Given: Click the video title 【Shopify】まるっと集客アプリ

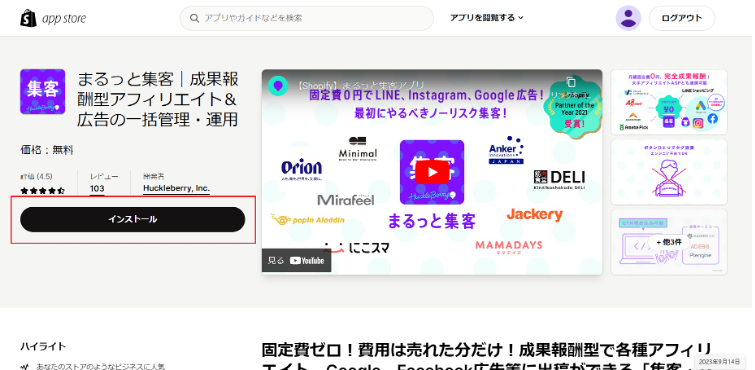Looking at the screenshot, I should click(360, 86).
